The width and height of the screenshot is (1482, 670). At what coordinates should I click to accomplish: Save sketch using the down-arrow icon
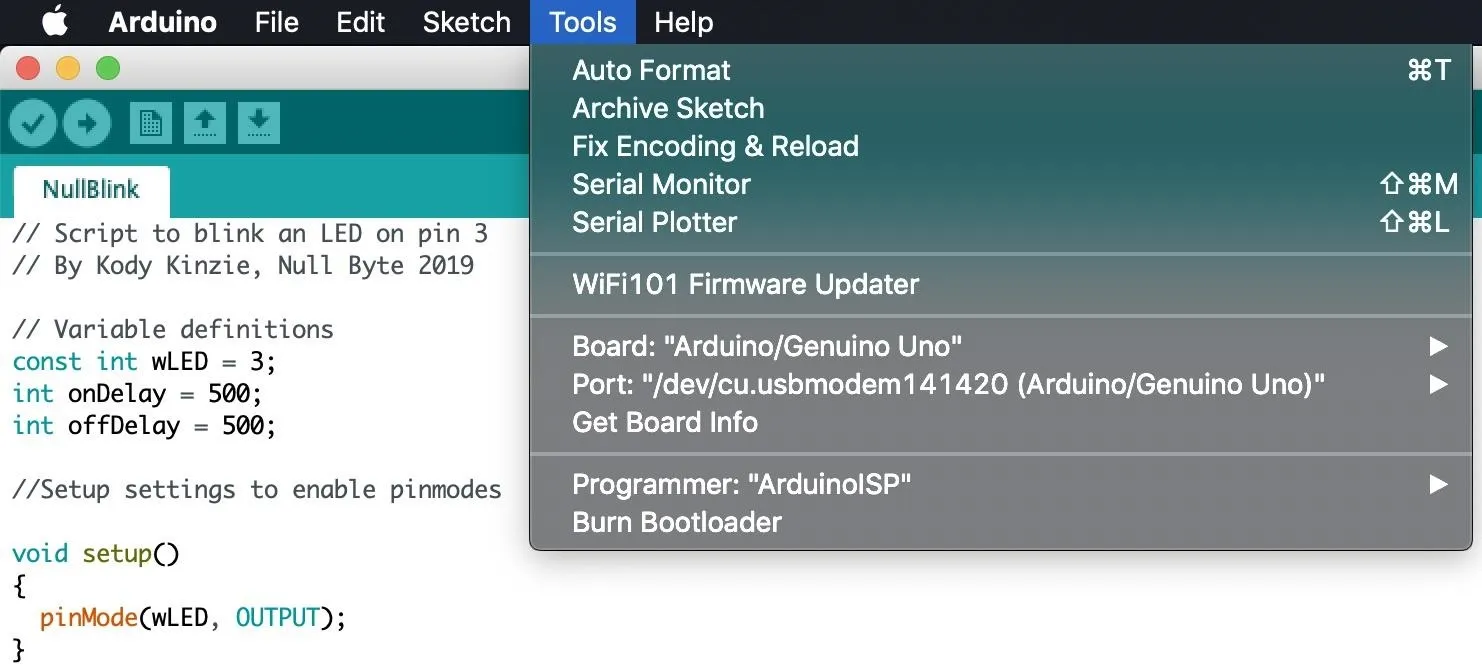pos(258,123)
